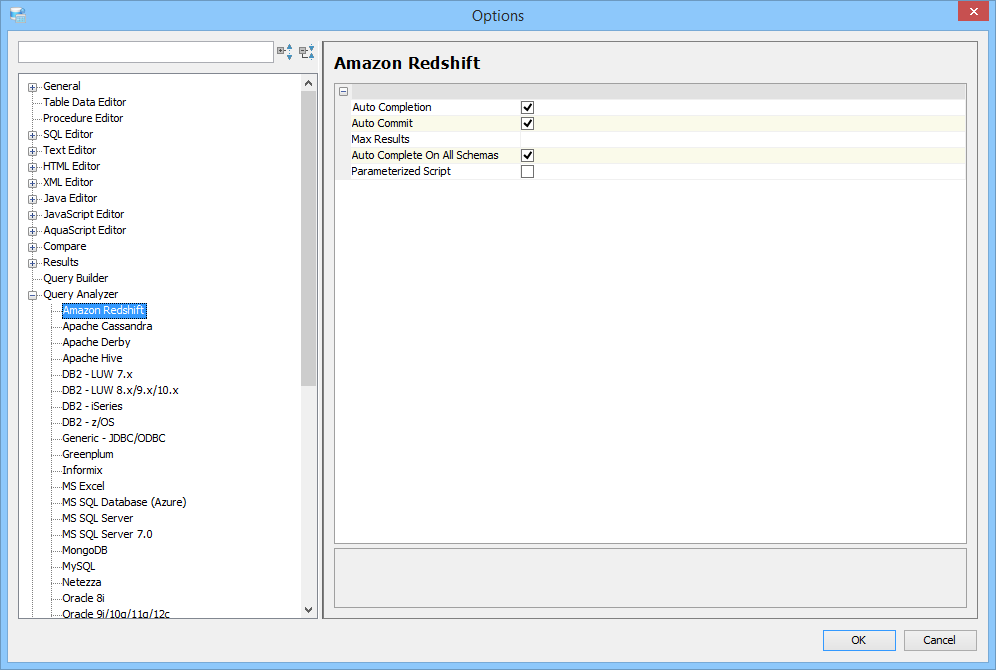This screenshot has width=996, height=670.
Task: Toggle the Auto Completion checkbox
Action: [527, 107]
